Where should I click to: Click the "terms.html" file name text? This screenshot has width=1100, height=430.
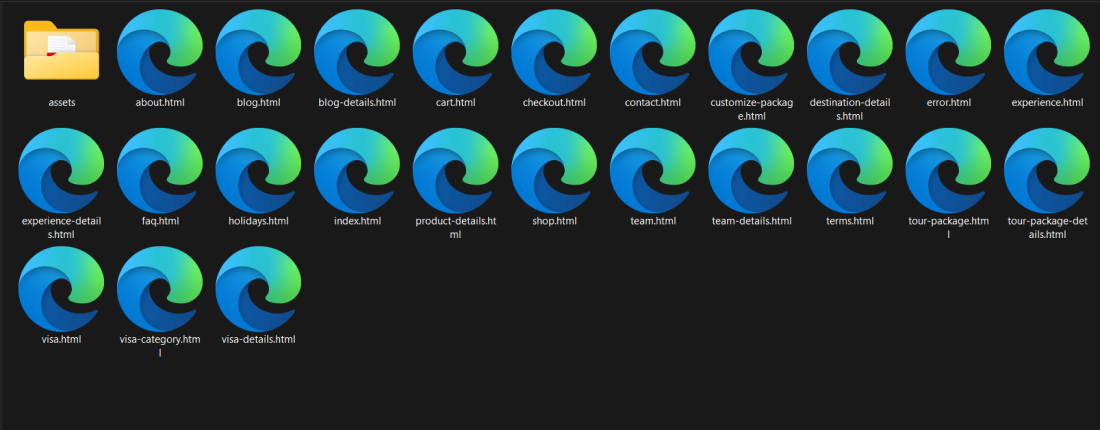coord(850,221)
